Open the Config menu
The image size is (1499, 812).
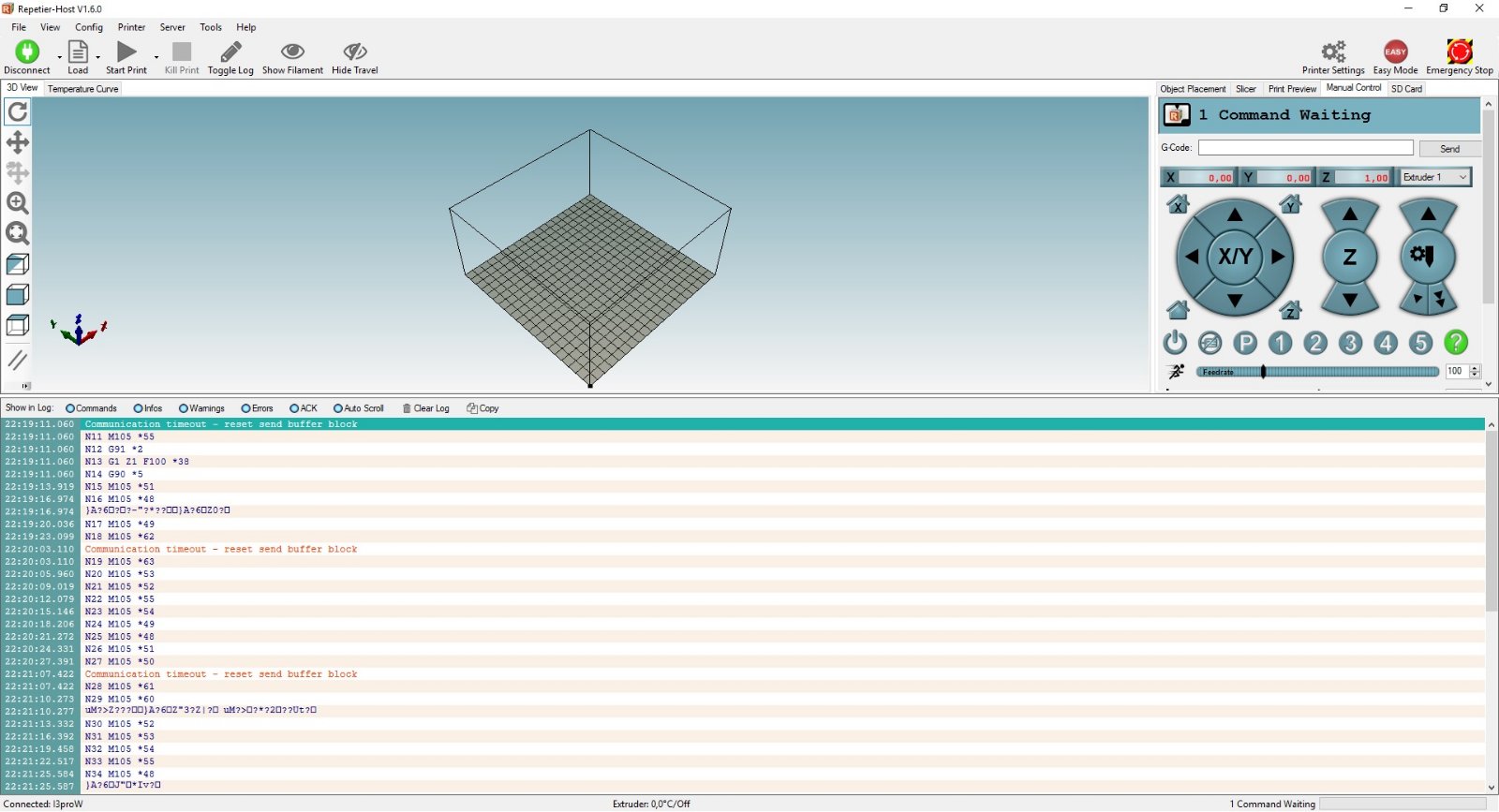[89, 27]
